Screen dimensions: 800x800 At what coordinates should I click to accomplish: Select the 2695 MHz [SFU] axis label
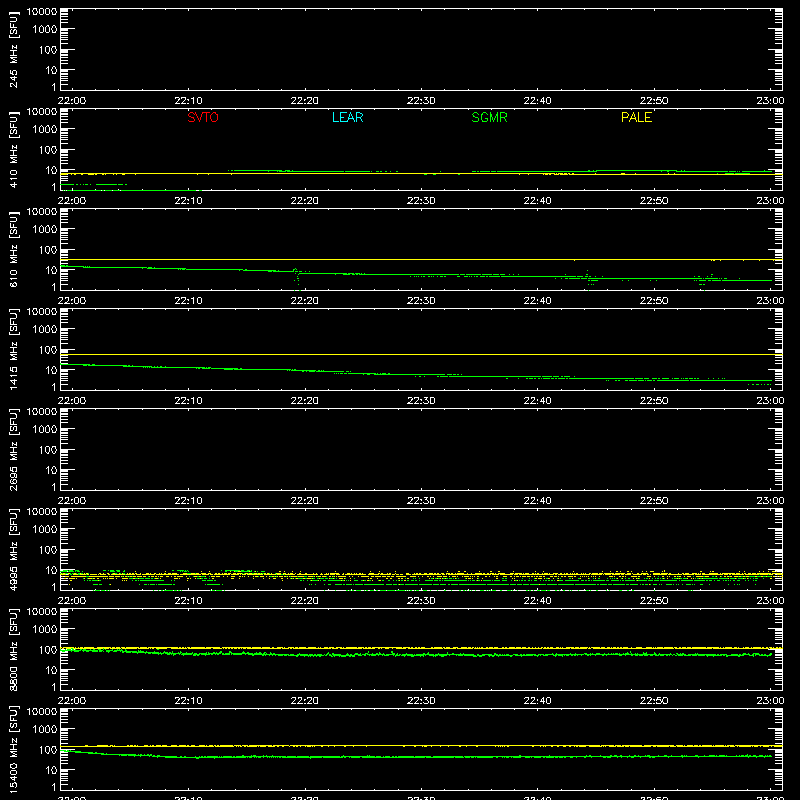coord(13,449)
